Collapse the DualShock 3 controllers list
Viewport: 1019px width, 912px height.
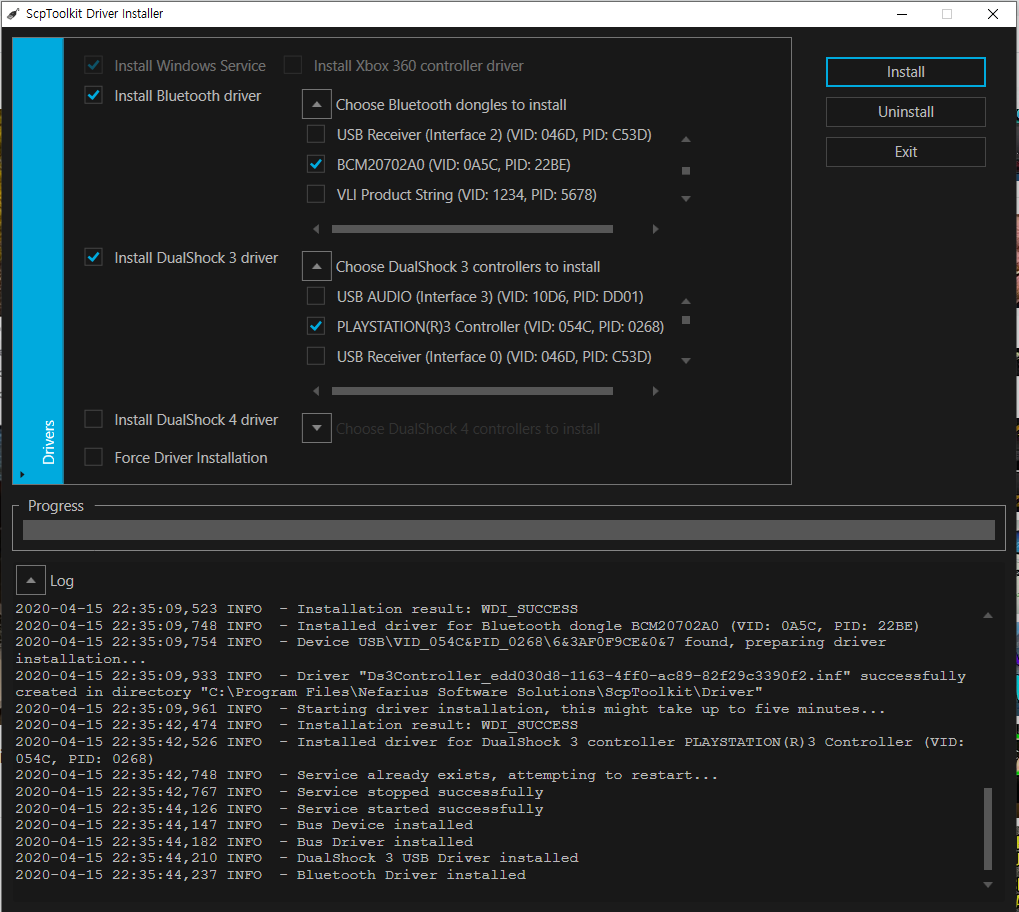pyautogui.click(x=316, y=266)
